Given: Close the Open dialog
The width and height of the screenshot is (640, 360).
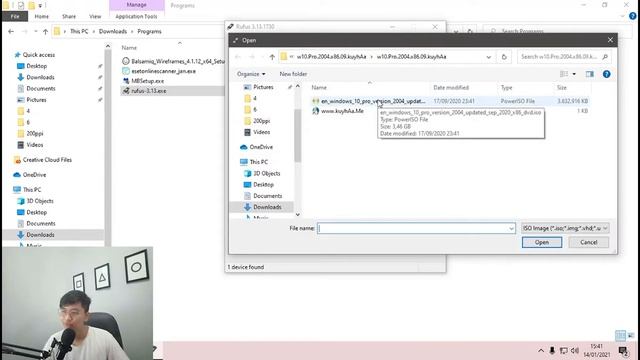Looking at the screenshot, I should (x=610, y=40).
